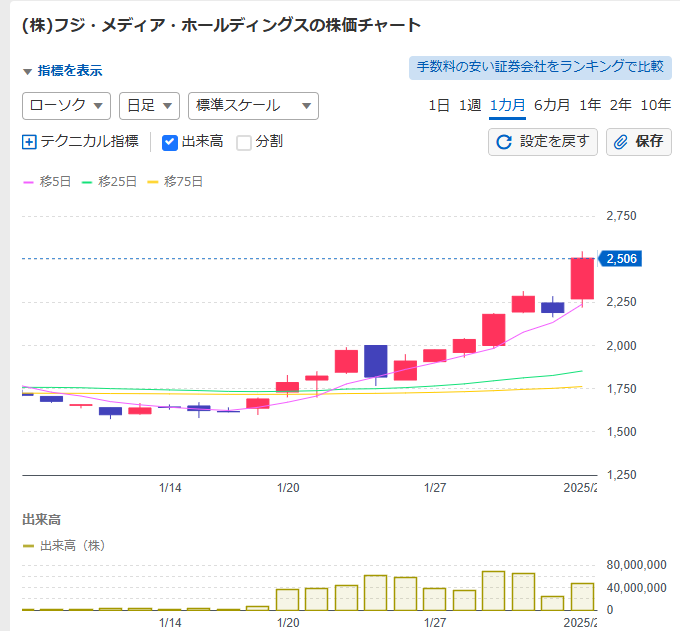Select the 1日 period tab

(438, 105)
